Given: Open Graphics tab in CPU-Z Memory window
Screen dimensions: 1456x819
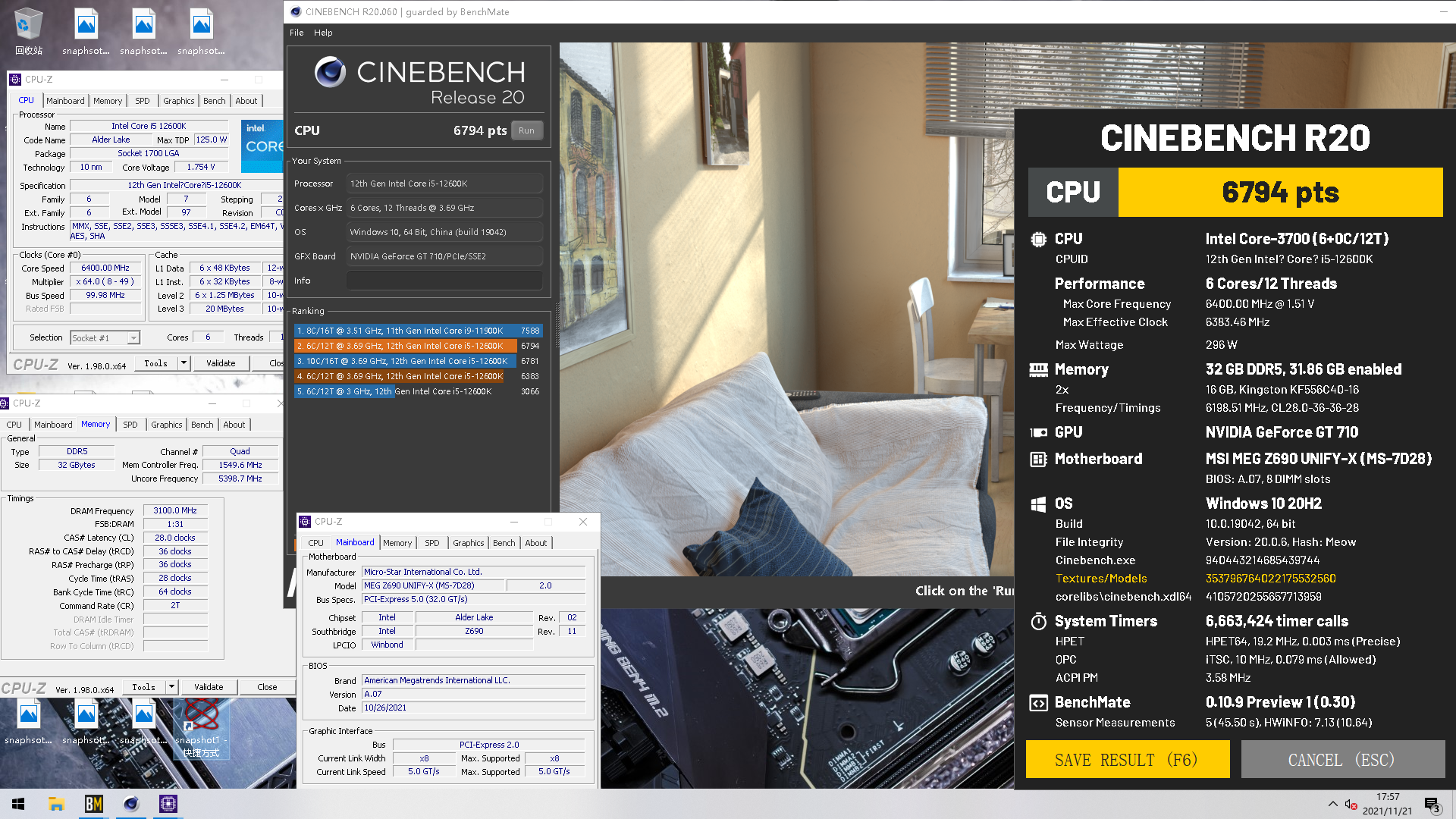Looking at the screenshot, I should click(167, 425).
